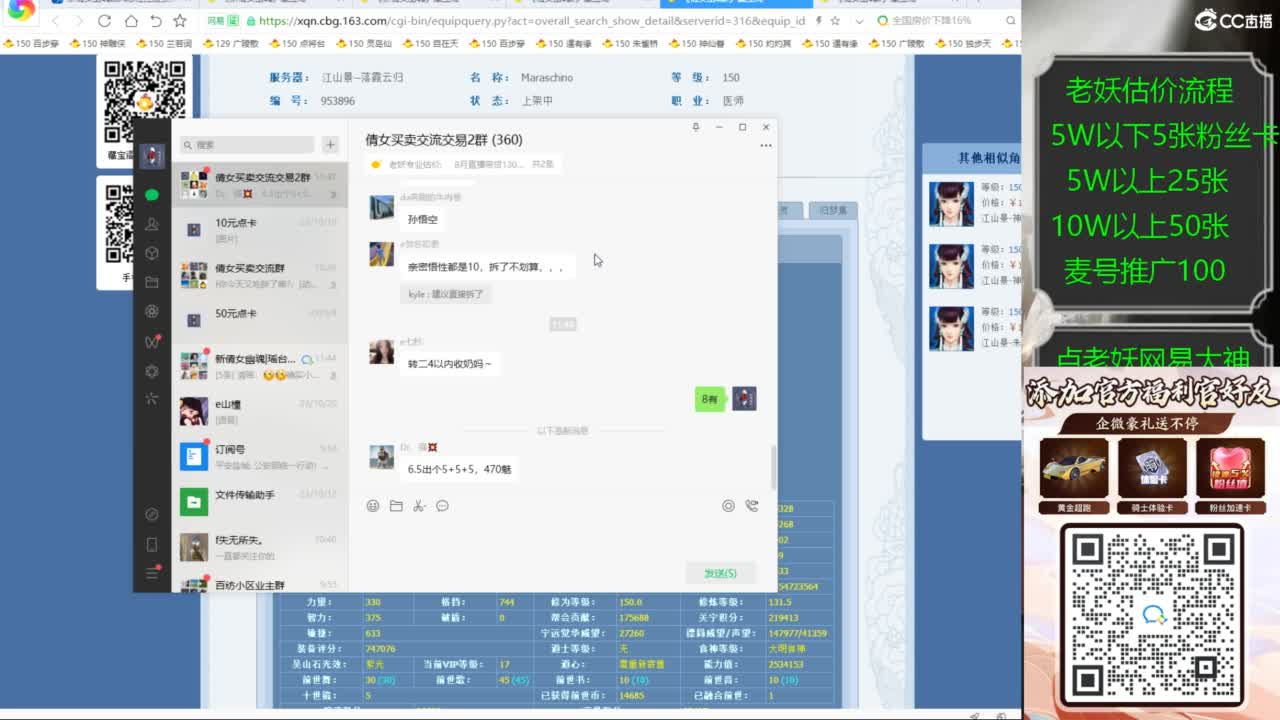
Task: Click the 发送(S) send button
Action: tap(720, 573)
